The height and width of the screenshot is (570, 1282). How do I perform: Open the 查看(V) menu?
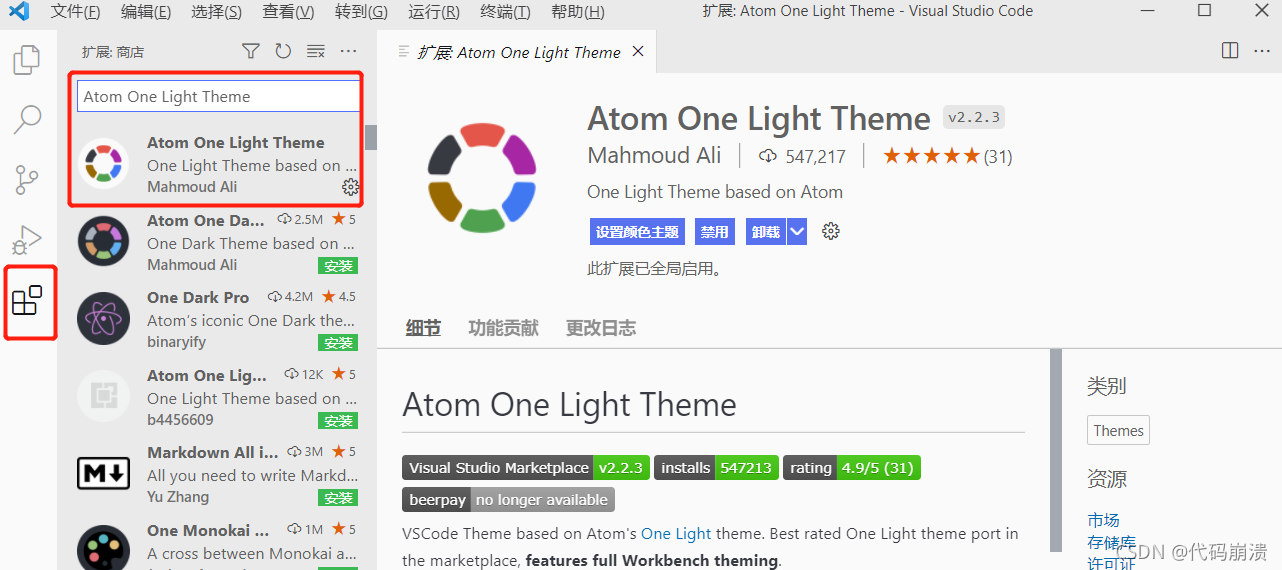pos(288,12)
